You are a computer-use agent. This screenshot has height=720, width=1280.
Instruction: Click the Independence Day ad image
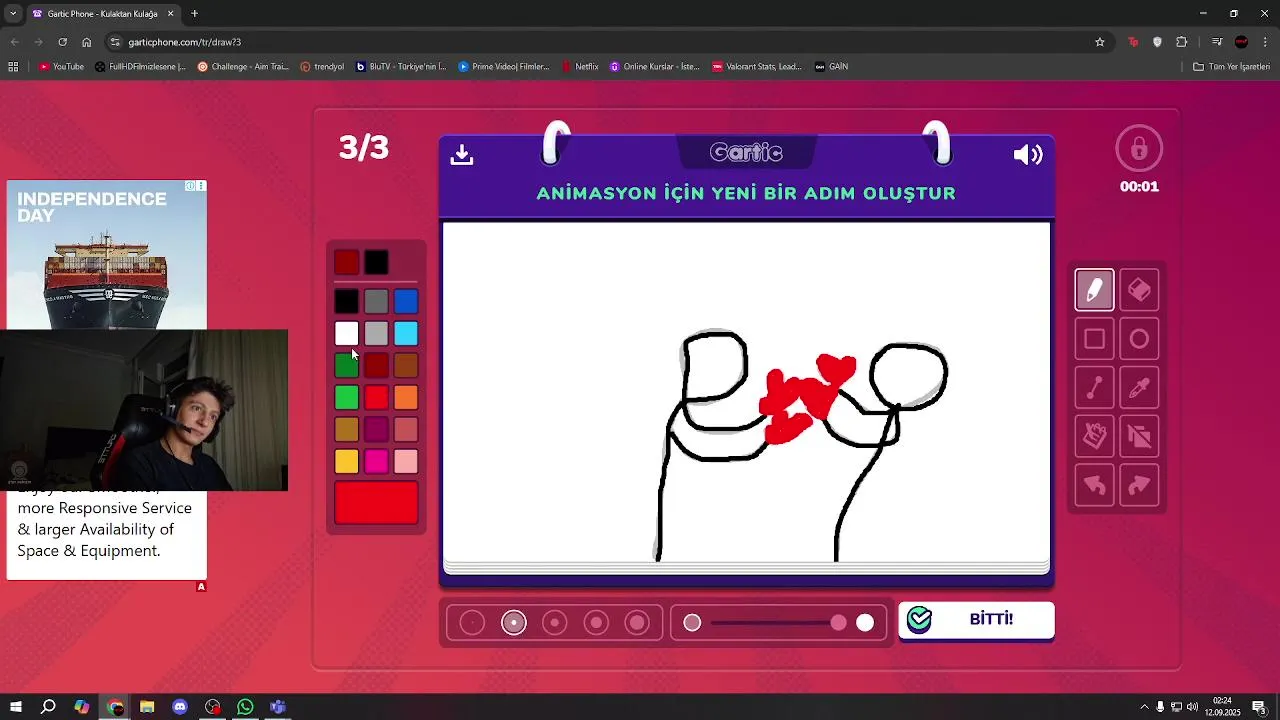click(107, 255)
